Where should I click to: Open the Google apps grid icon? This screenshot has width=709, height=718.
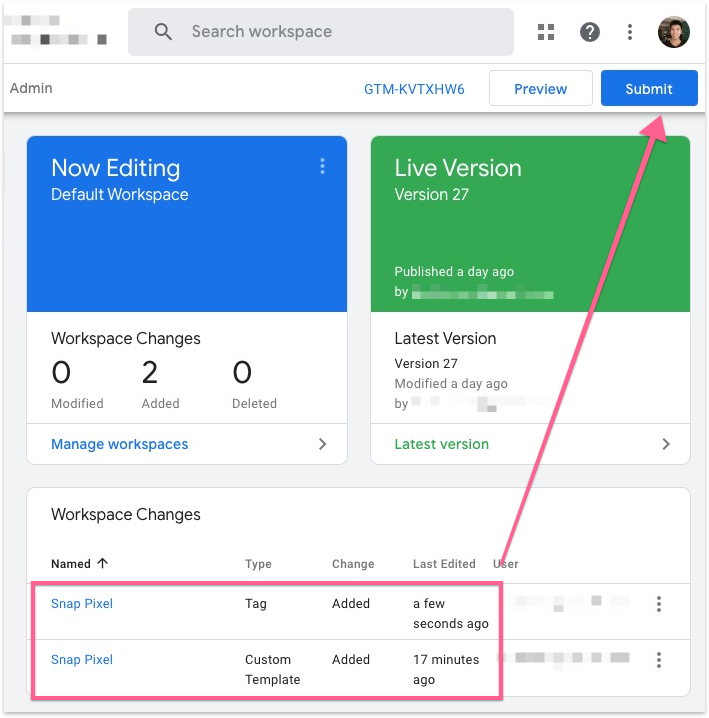pyautogui.click(x=546, y=32)
